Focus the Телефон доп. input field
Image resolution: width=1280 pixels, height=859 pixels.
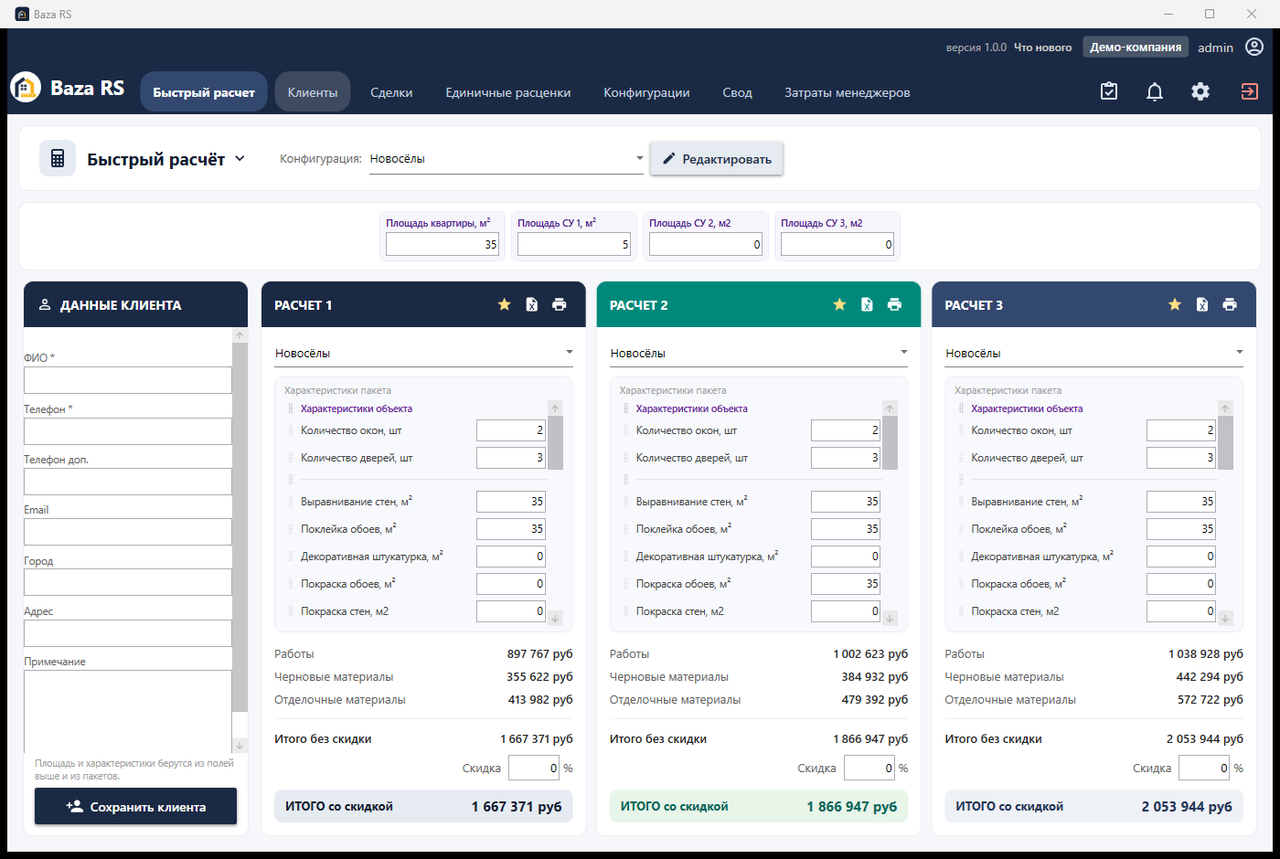[x=128, y=482]
